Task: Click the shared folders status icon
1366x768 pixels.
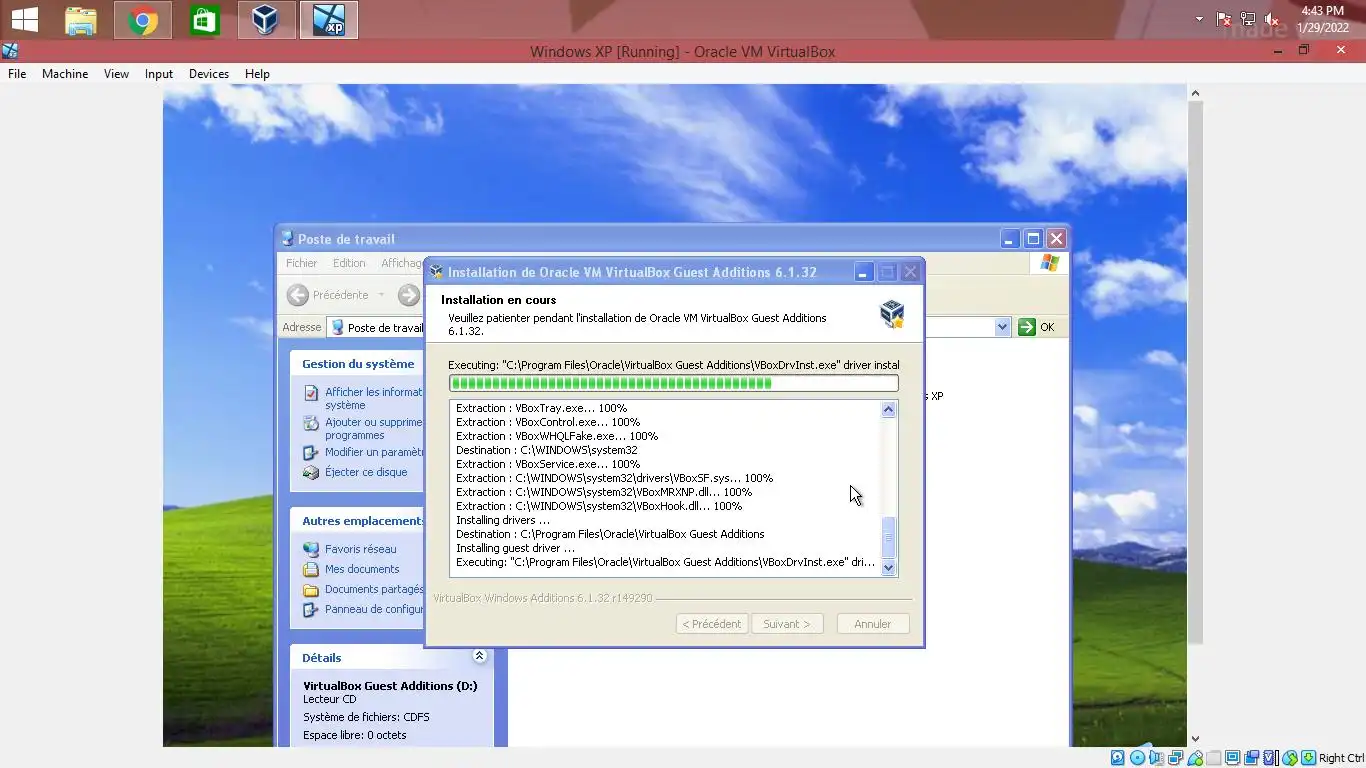Action: (x=1214, y=758)
